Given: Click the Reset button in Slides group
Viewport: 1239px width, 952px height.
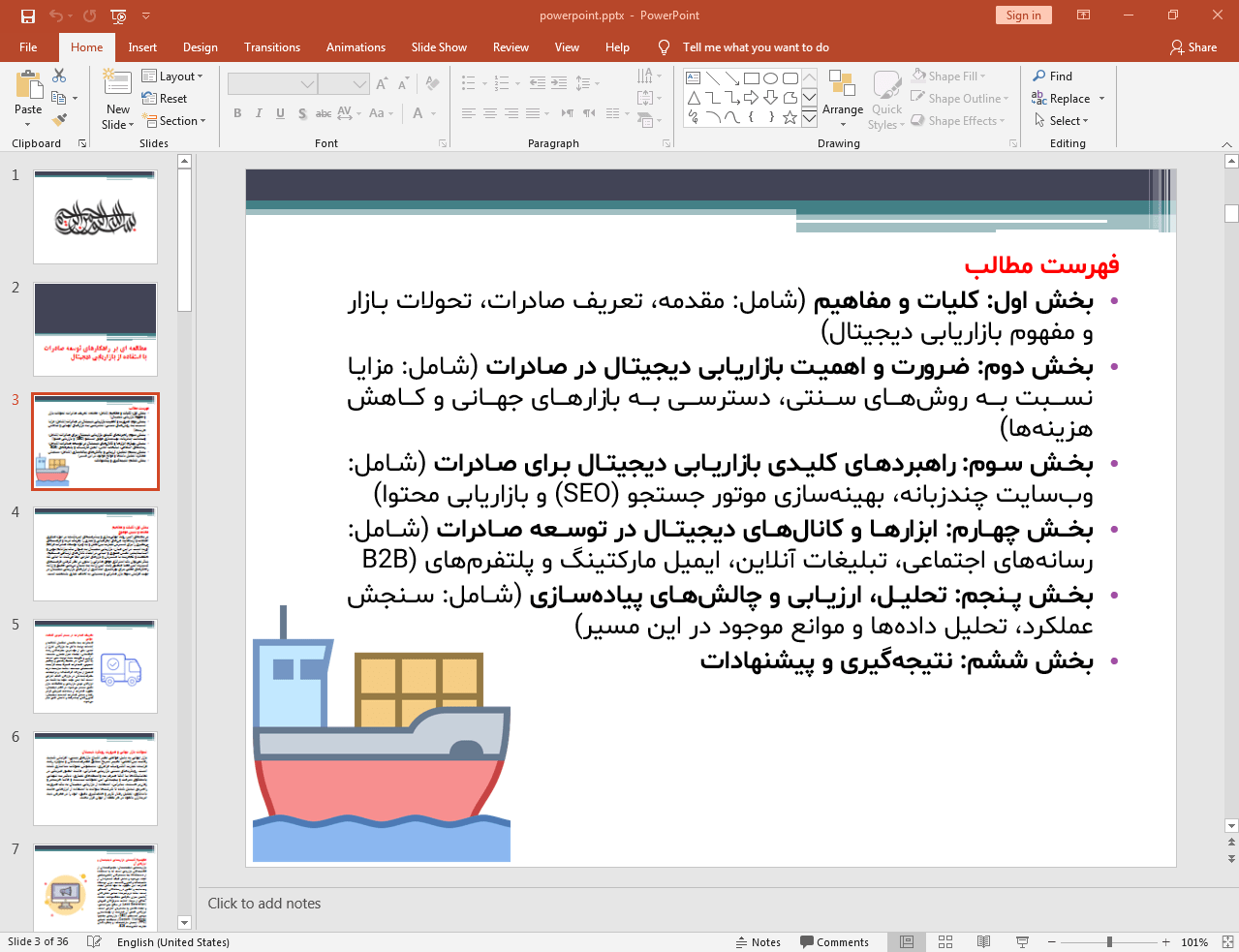Looking at the screenshot, I should (165, 98).
